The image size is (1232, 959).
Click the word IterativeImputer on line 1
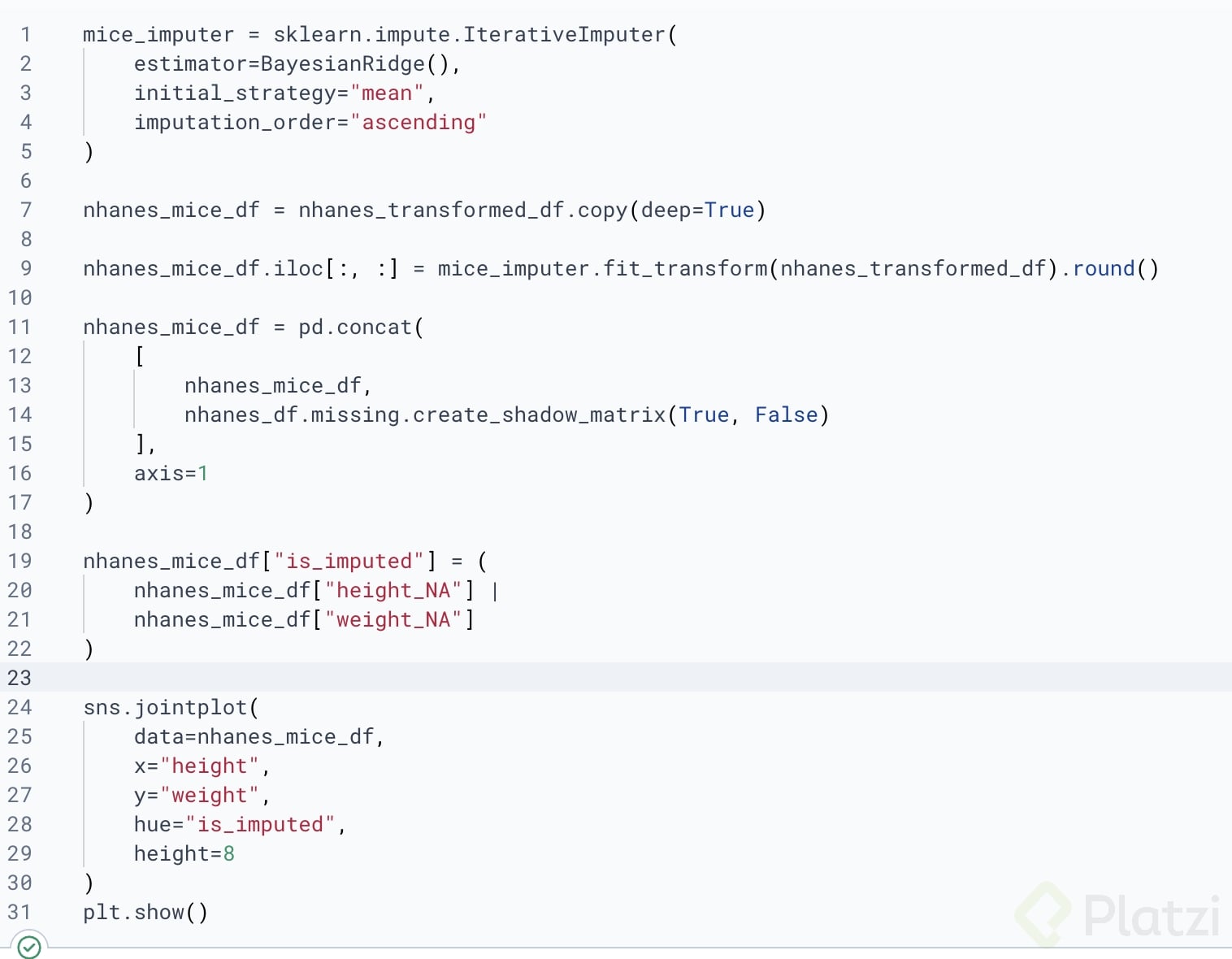[x=565, y=35]
